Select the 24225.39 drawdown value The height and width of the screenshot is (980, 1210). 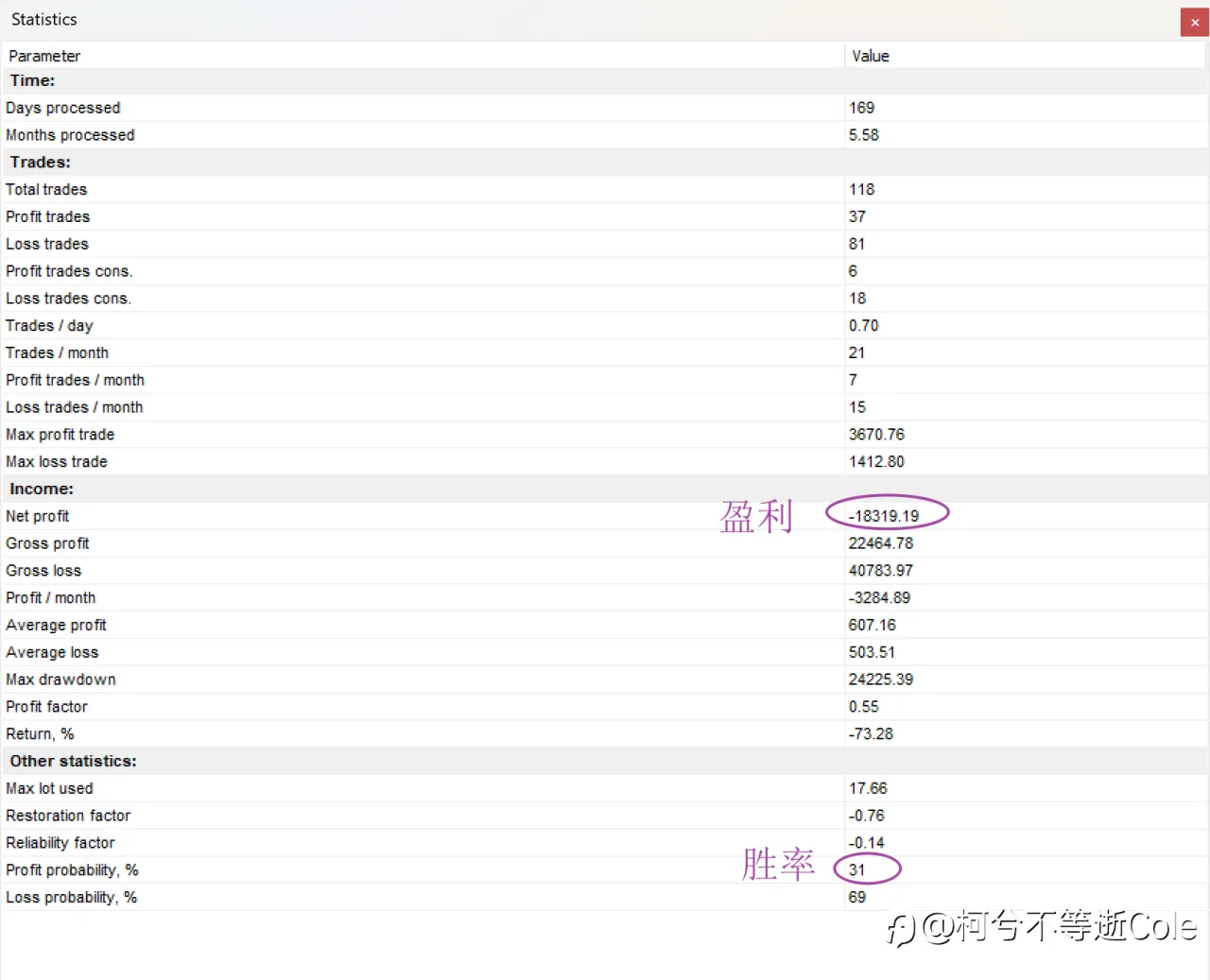[881, 679]
